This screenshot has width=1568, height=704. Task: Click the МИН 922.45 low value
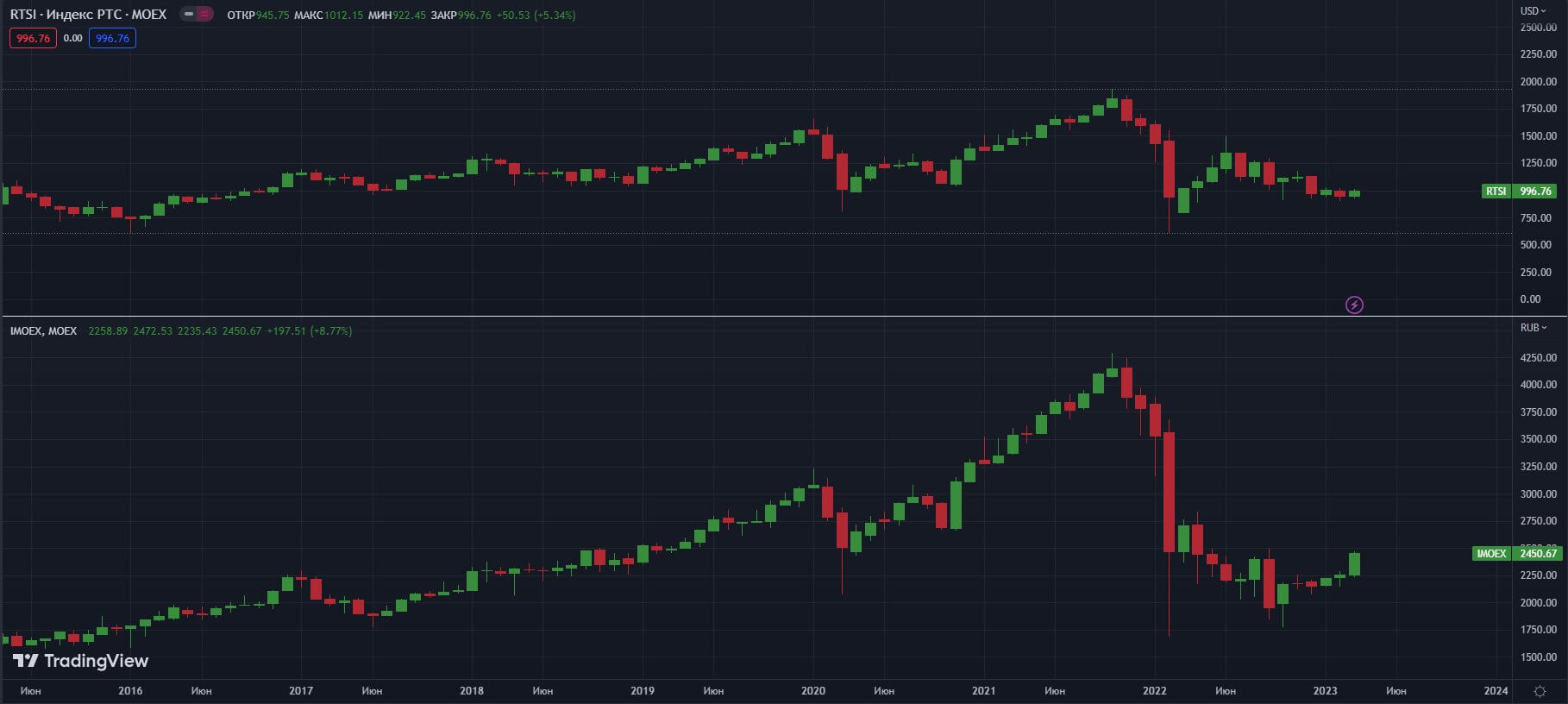pos(397,16)
